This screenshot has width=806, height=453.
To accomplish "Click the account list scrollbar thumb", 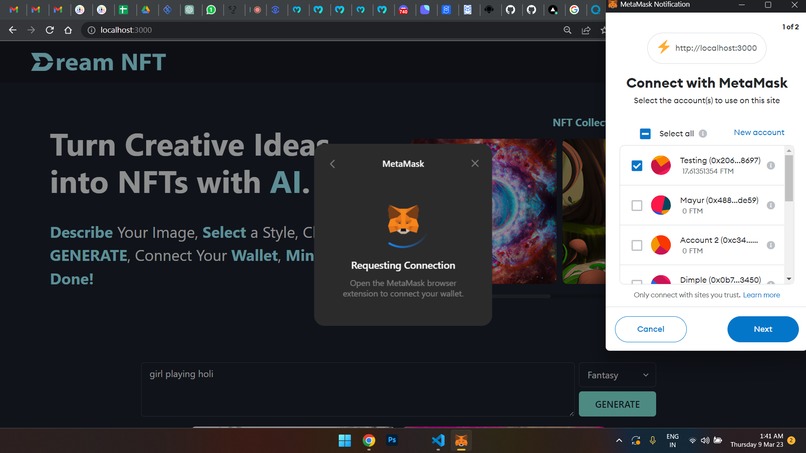I will pyautogui.click(x=789, y=178).
